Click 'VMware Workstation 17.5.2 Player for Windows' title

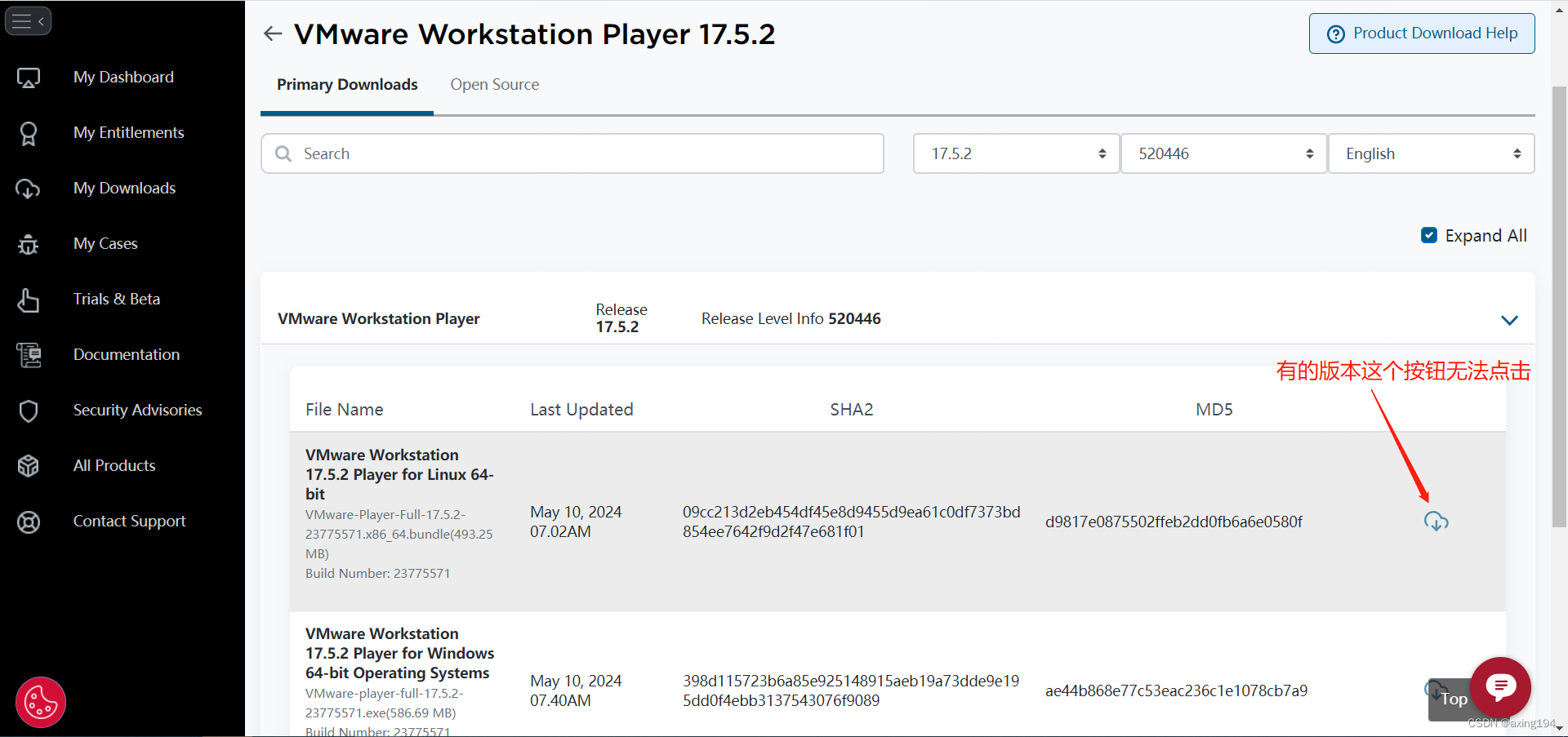pyautogui.click(x=399, y=653)
